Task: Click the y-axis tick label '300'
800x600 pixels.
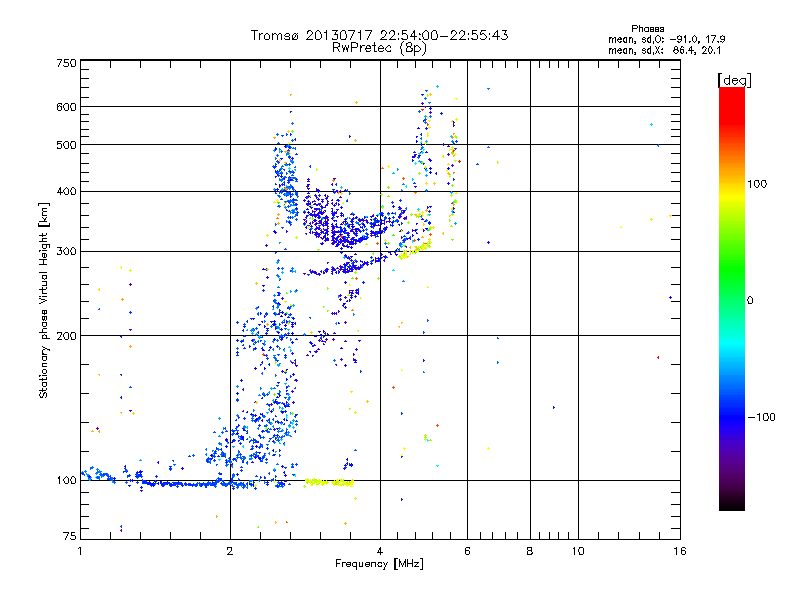Action: pos(66,251)
